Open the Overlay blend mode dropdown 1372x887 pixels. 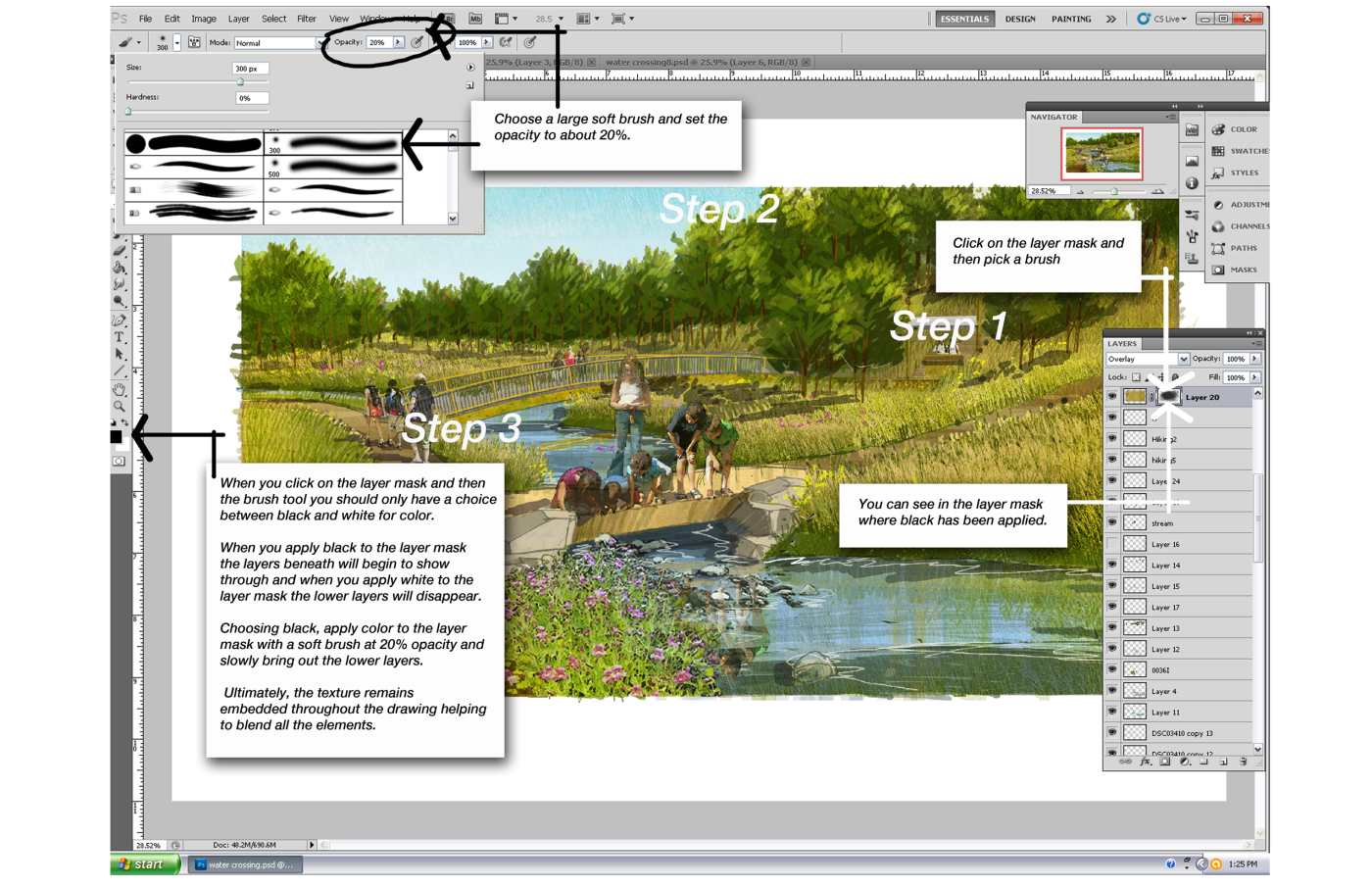point(1183,359)
